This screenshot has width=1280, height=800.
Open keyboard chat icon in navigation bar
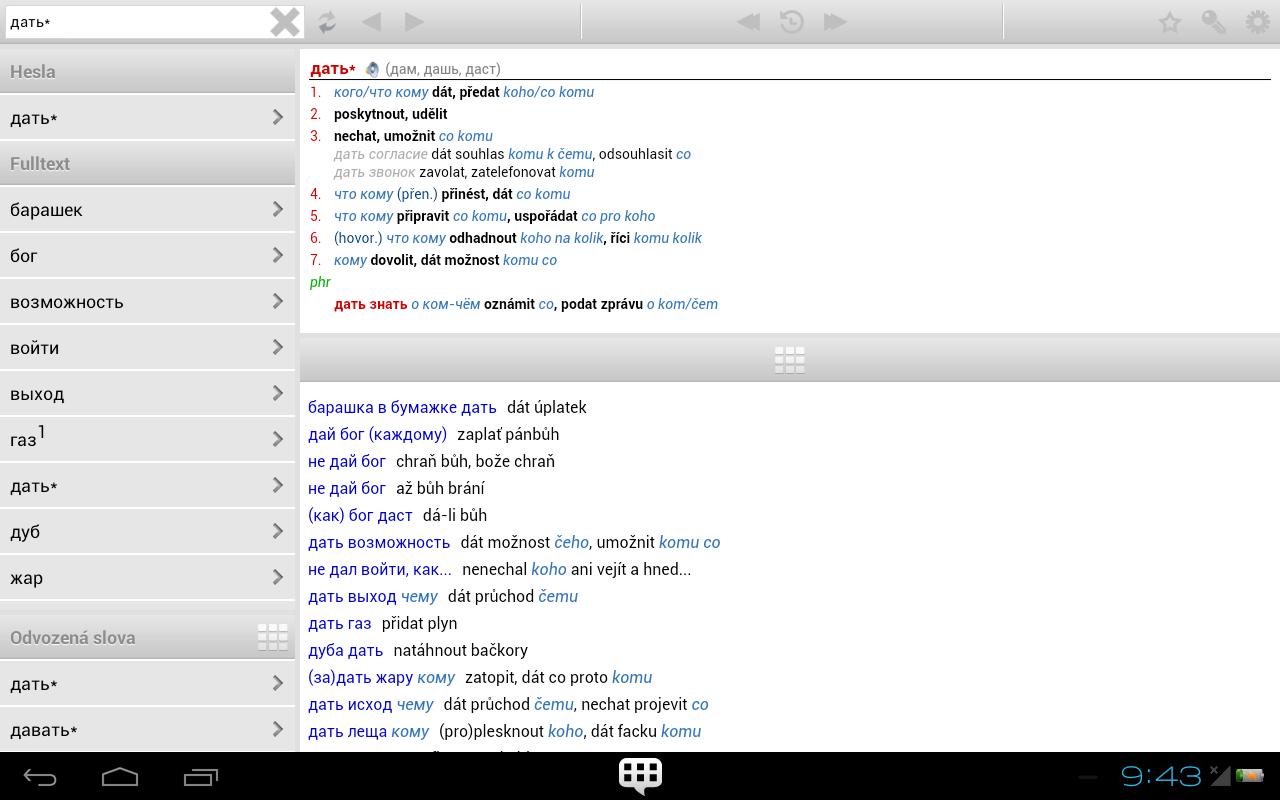tap(640, 776)
